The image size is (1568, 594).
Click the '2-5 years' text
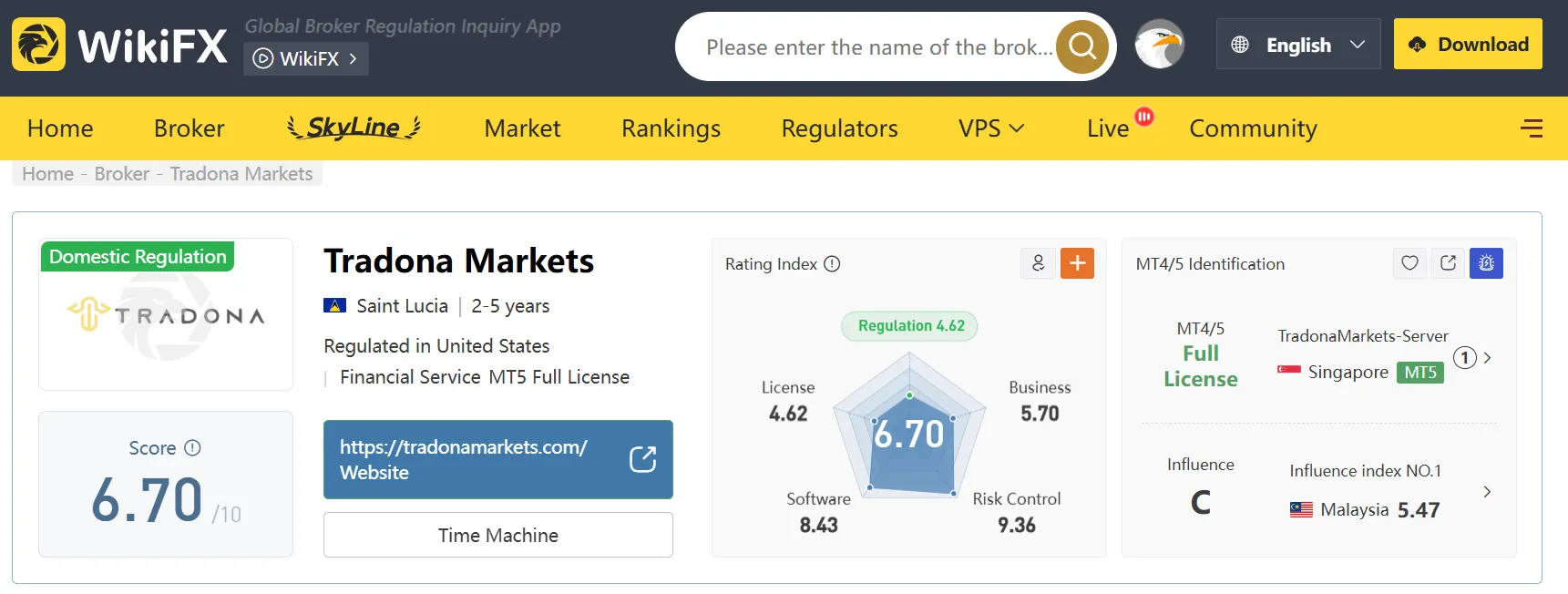(x=510, y=305)
